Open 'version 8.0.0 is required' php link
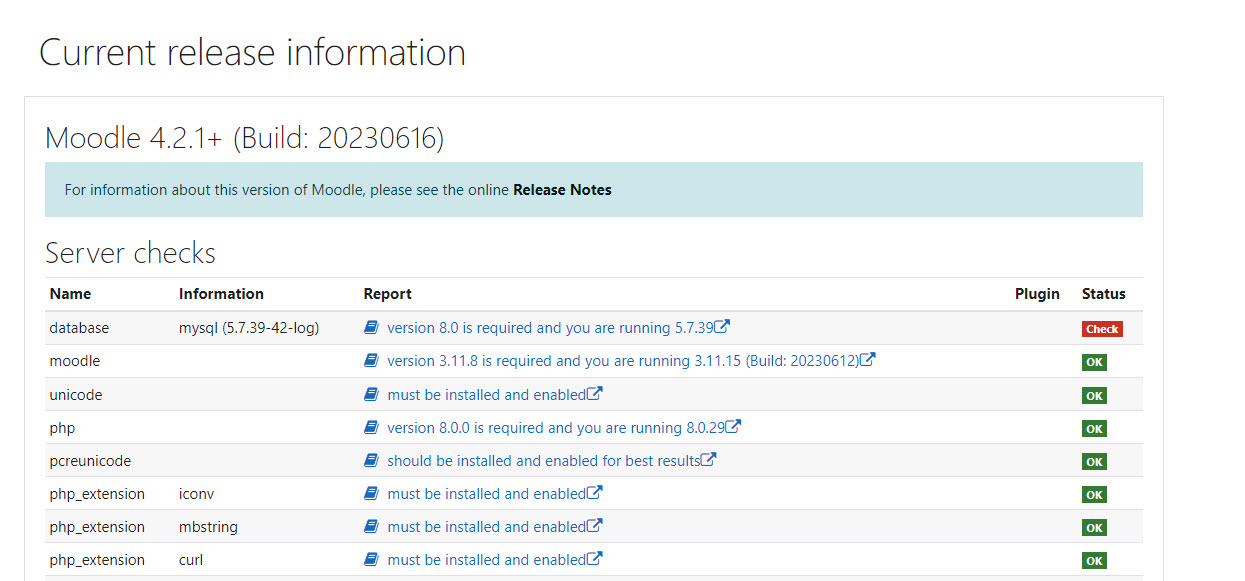 tap(555, 428)
